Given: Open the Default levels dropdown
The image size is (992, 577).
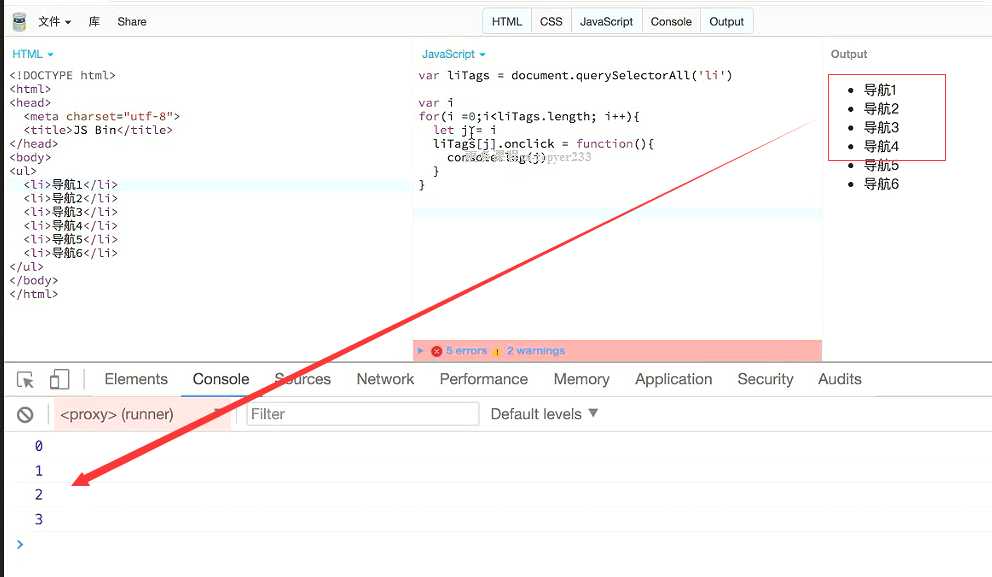Looking at the screenshot, I should pyautogui.click(x=543, y=414).
